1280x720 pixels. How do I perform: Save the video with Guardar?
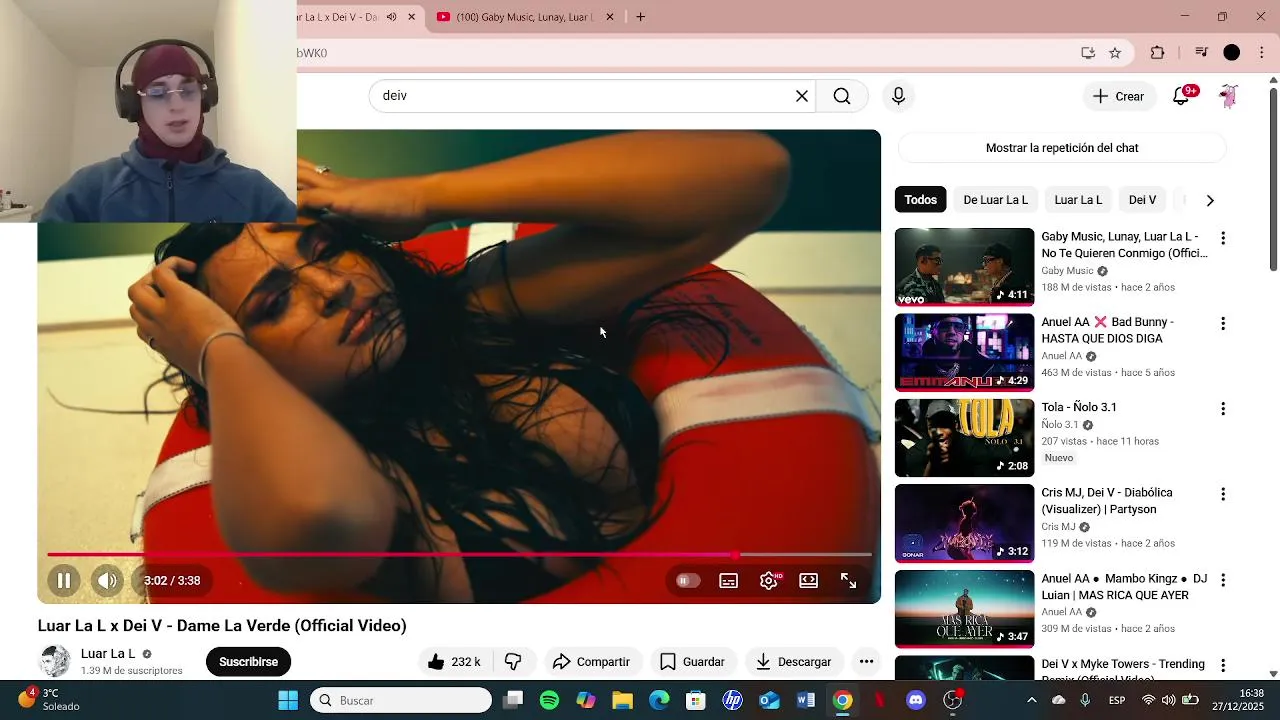point(692,662)
